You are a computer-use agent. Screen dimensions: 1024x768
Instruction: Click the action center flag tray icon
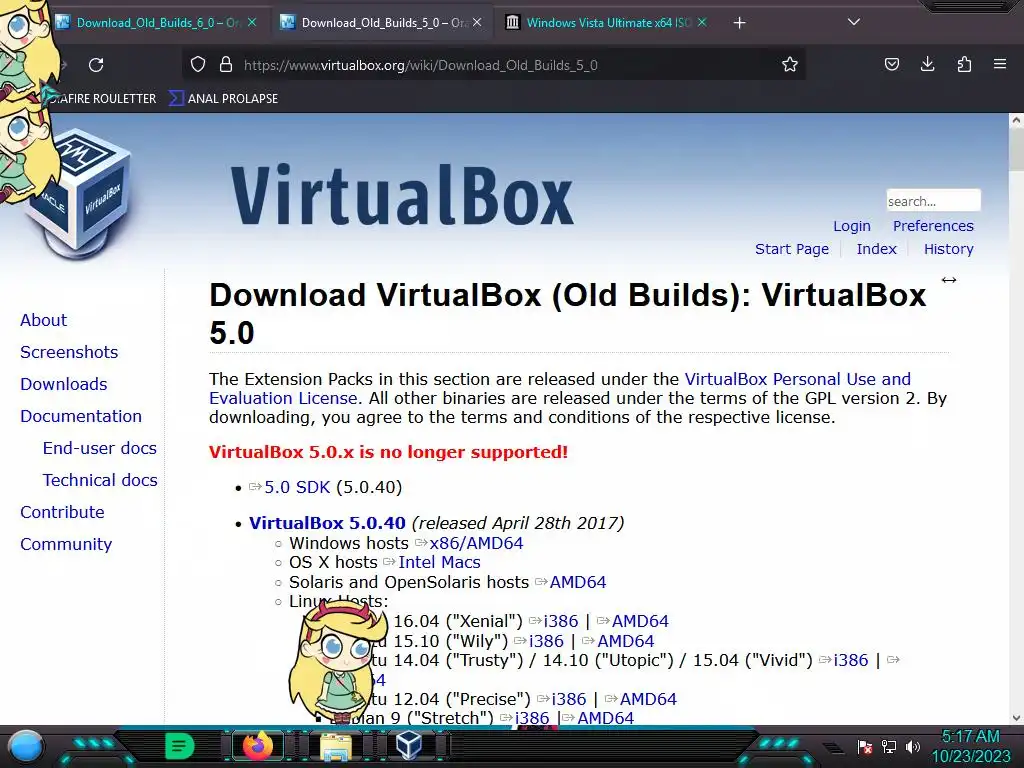tap(865, 747)
